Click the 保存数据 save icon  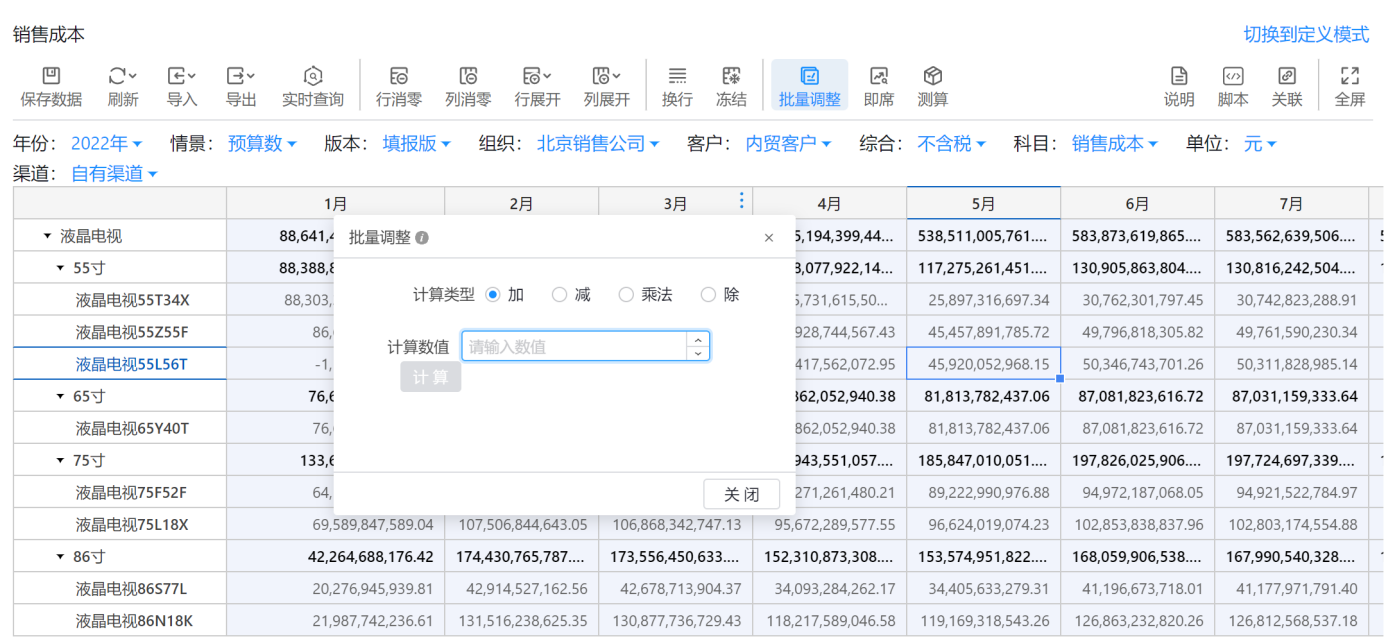51,77
